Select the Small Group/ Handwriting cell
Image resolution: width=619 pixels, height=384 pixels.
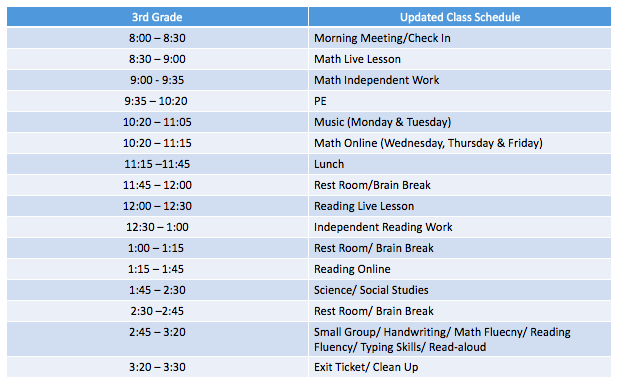[460, 339]
